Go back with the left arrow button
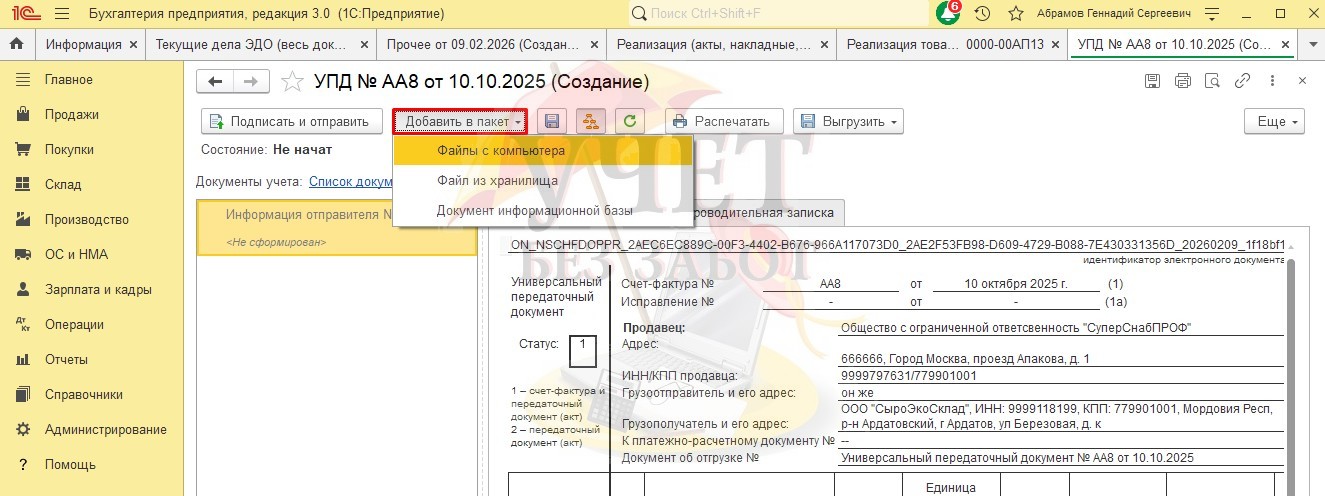This screenshot has height=496, width=1325. tap(215, 82)
